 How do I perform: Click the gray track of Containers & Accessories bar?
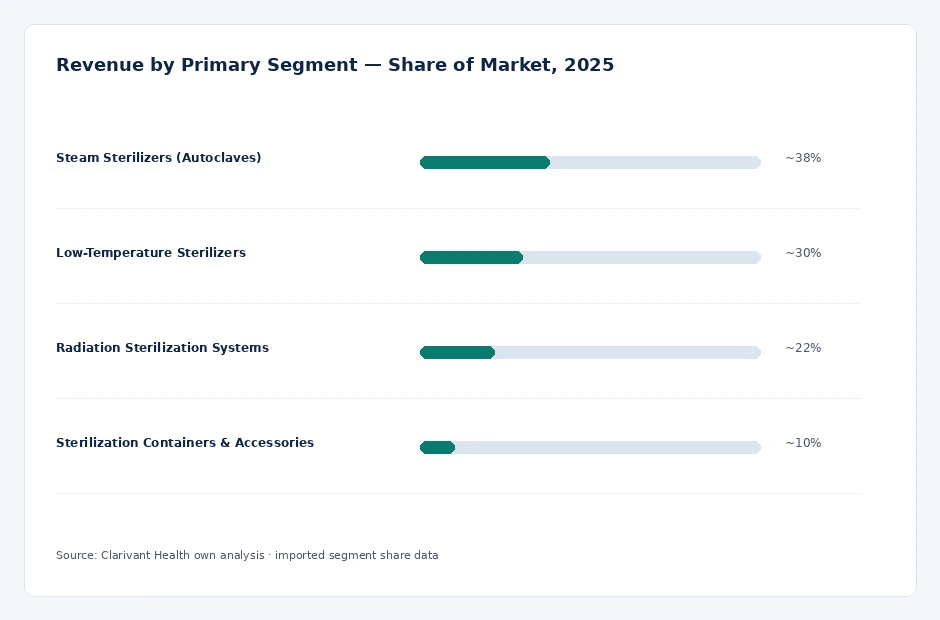(x=608, y=447)
